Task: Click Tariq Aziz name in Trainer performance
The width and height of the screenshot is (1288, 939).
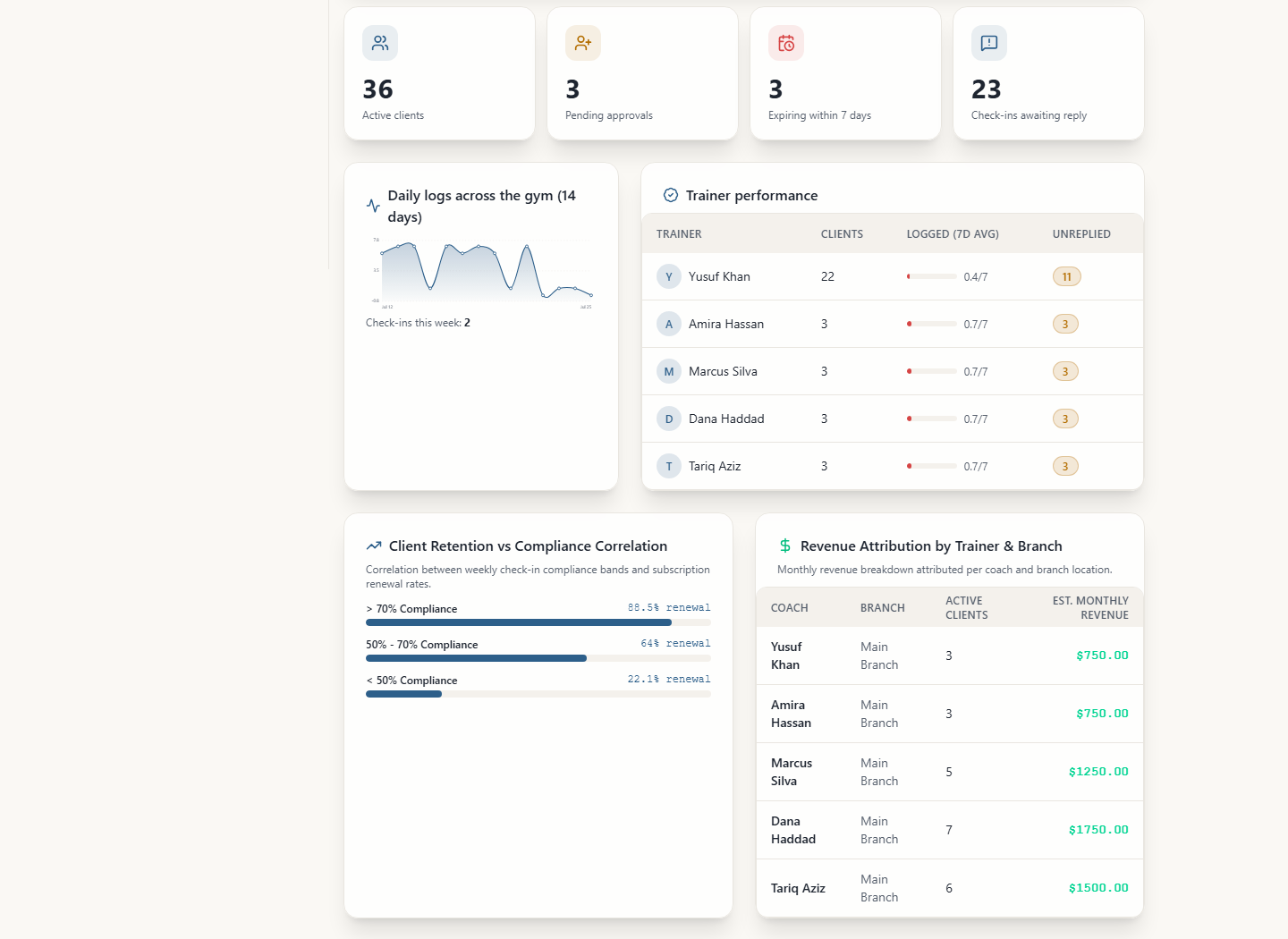Action: [715, 466]
